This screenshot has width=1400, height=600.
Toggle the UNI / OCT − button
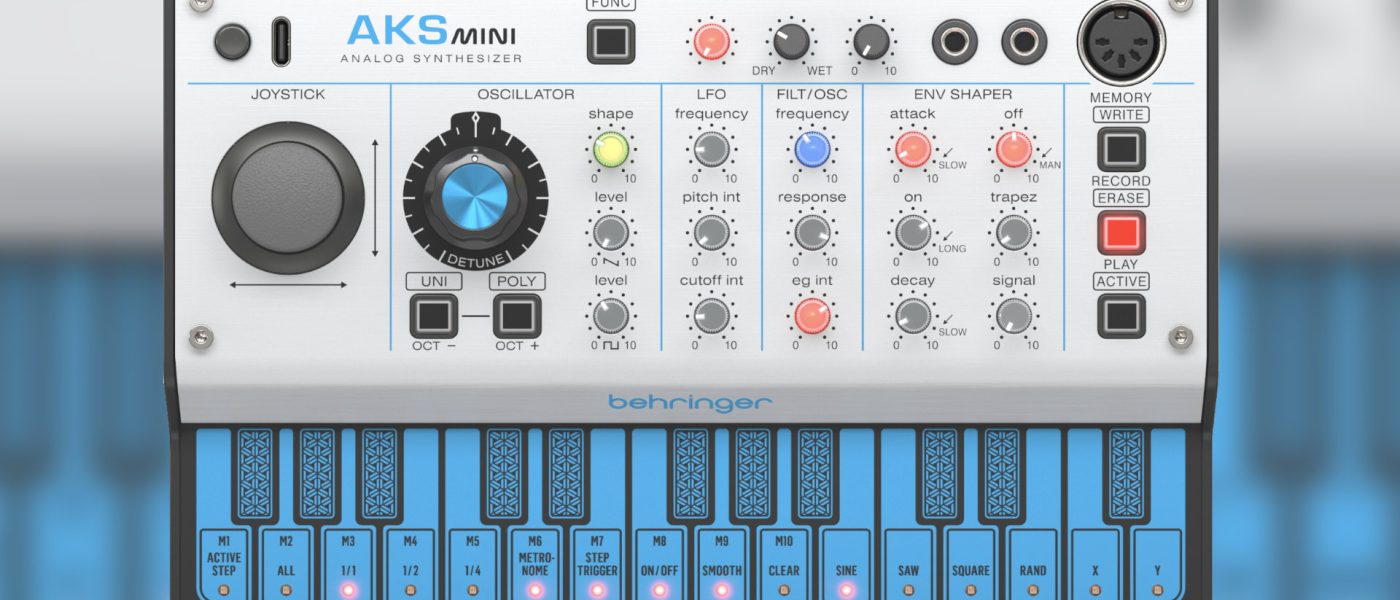[x=434, y=317]
